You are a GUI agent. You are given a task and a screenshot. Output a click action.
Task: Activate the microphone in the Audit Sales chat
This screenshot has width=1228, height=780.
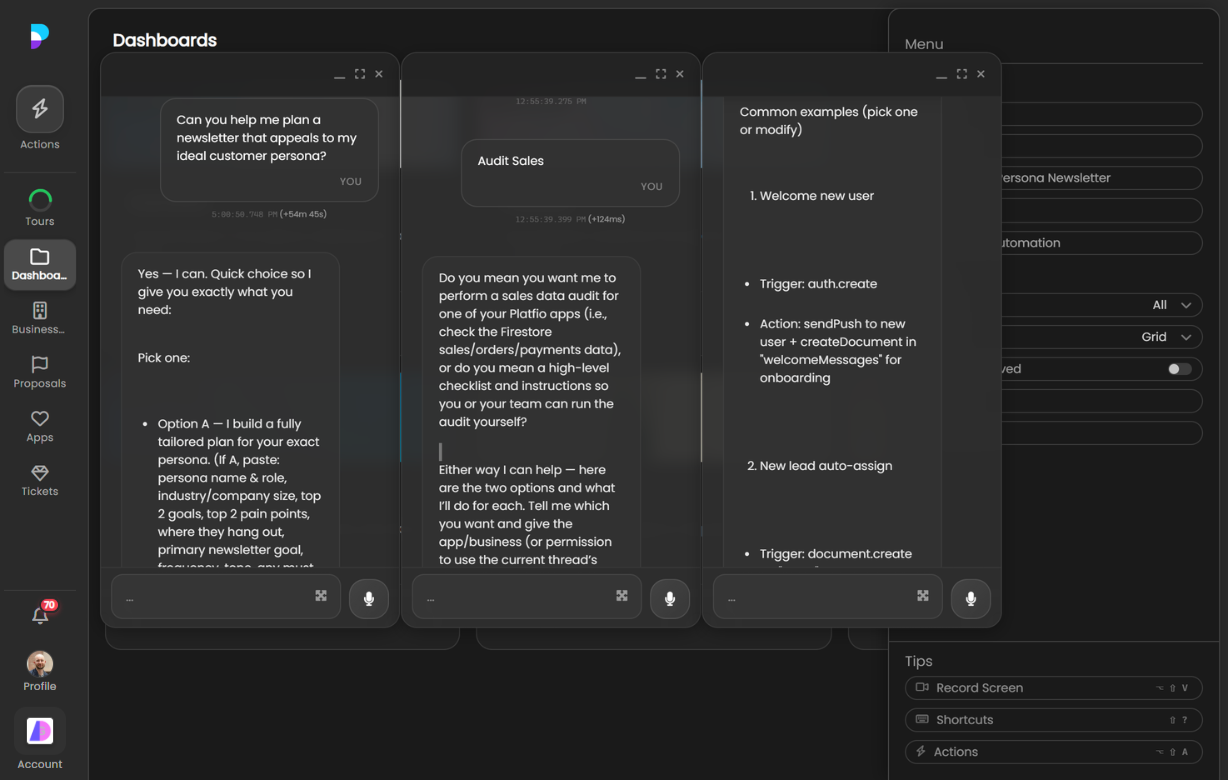tap(670, 599)
